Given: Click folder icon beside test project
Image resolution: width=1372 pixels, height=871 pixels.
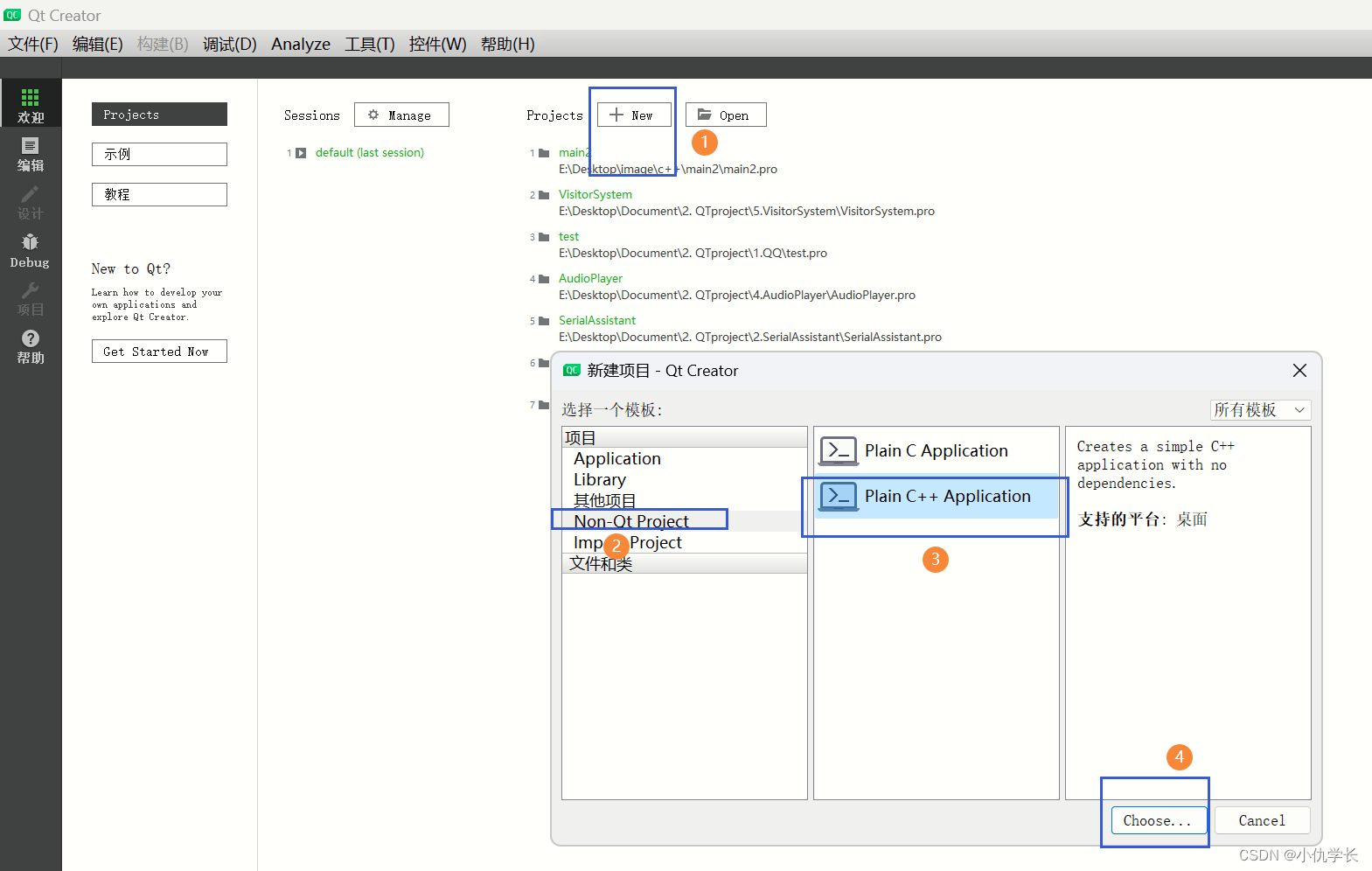Looking at the screenshot, I should coord(544,237).
